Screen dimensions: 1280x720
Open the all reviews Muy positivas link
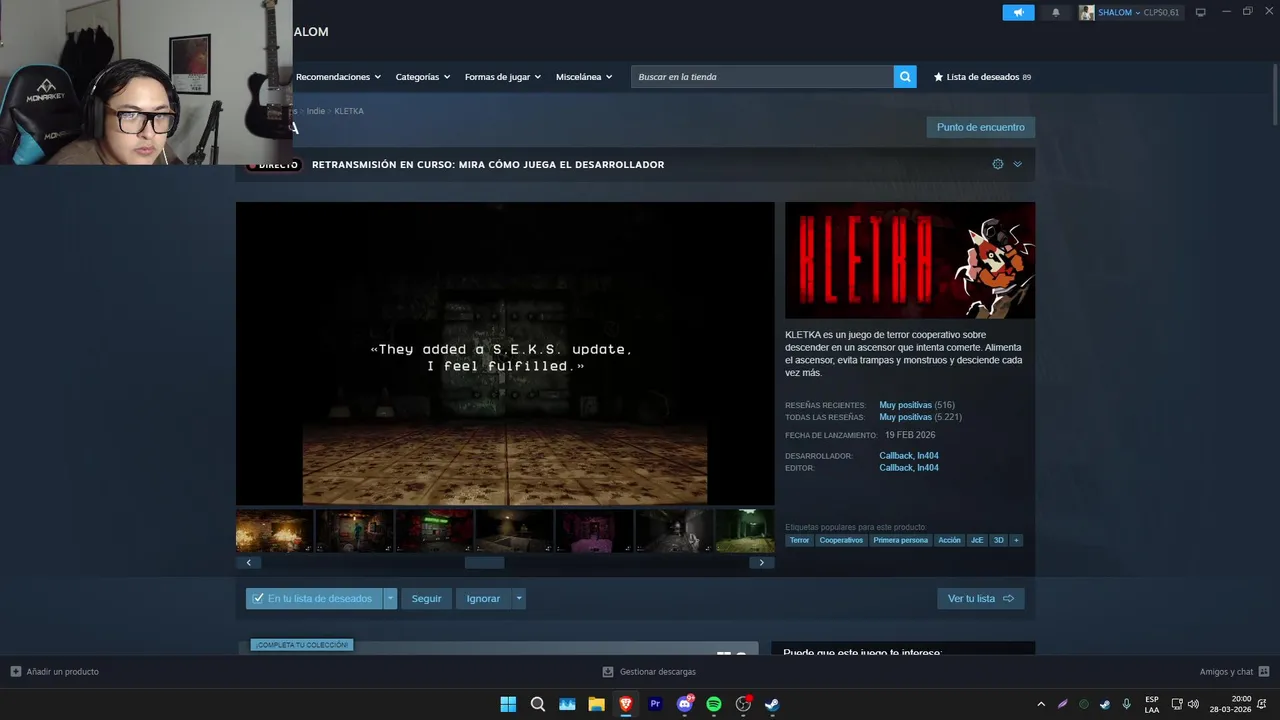(x=905, y=417)
